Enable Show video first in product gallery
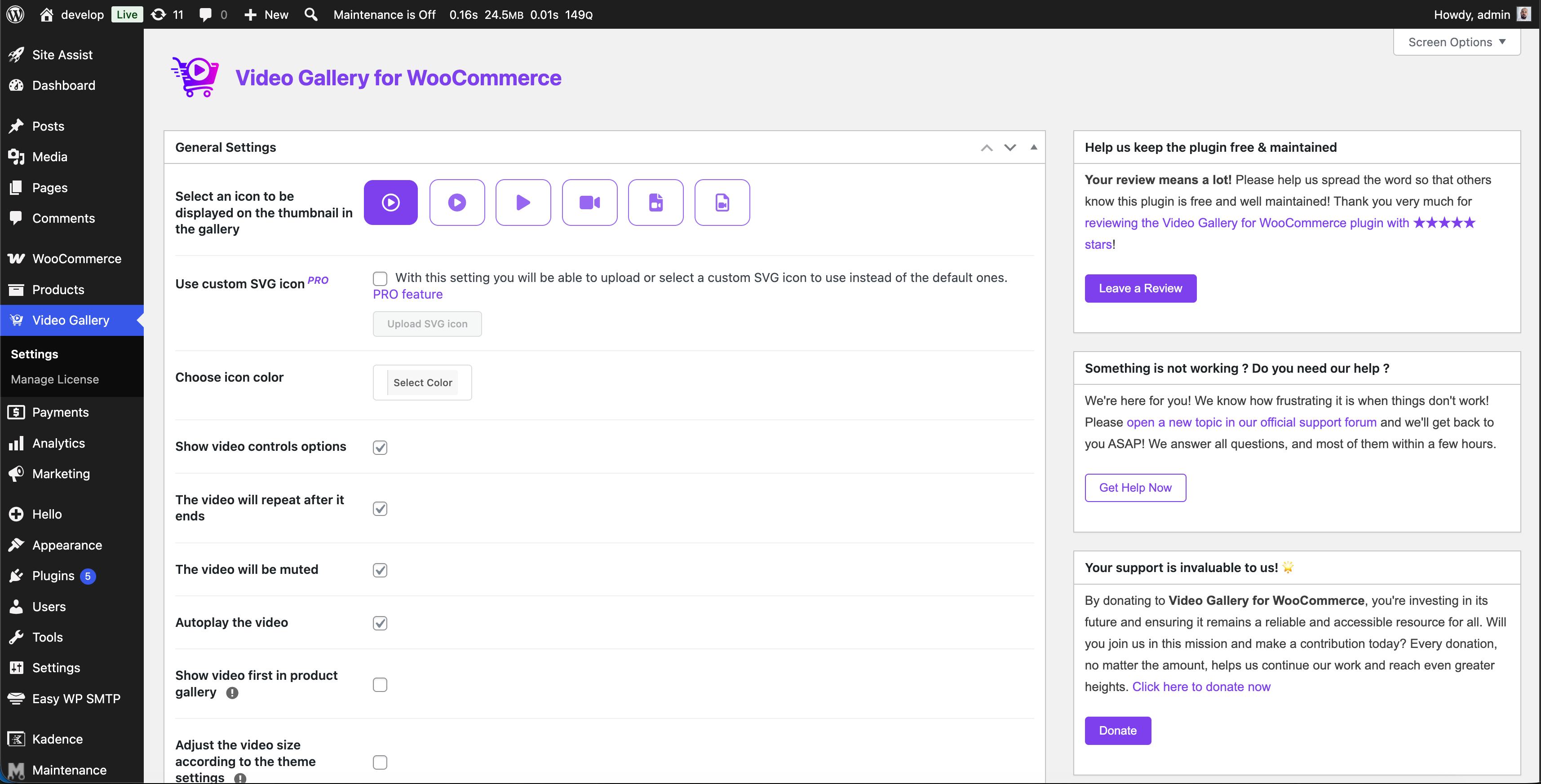Screen dimensions: 1541x784 coord(380,684)
